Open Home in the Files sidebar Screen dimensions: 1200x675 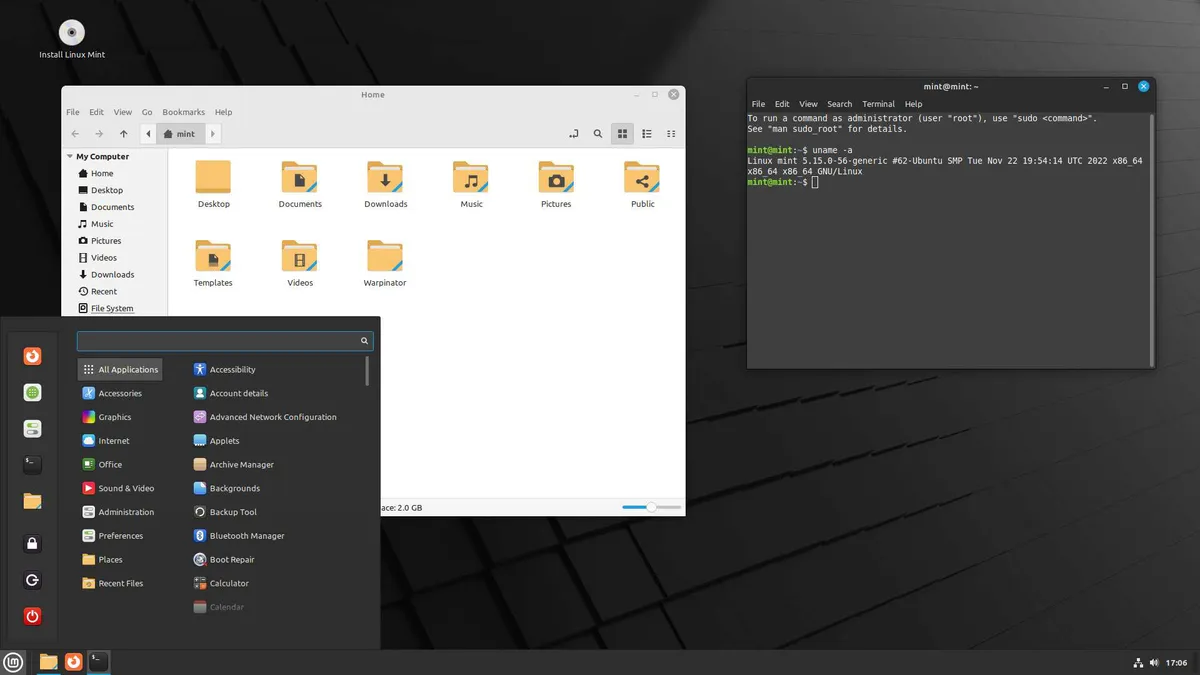(101, 173)
